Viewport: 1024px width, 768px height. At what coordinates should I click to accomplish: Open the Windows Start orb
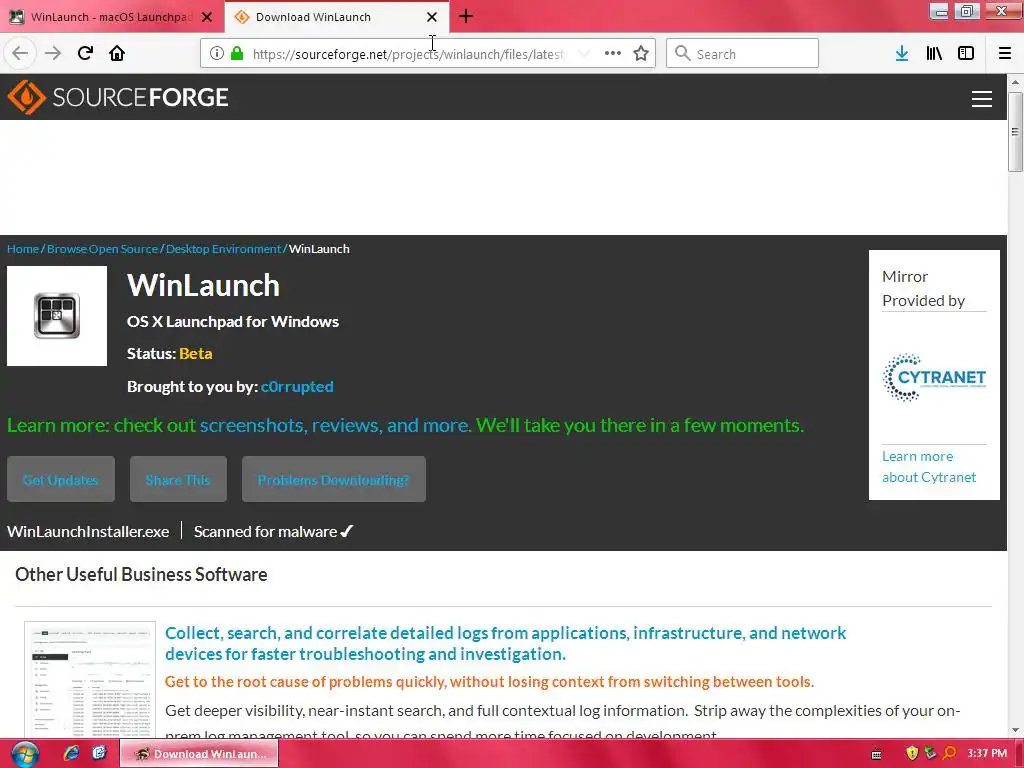24,754
